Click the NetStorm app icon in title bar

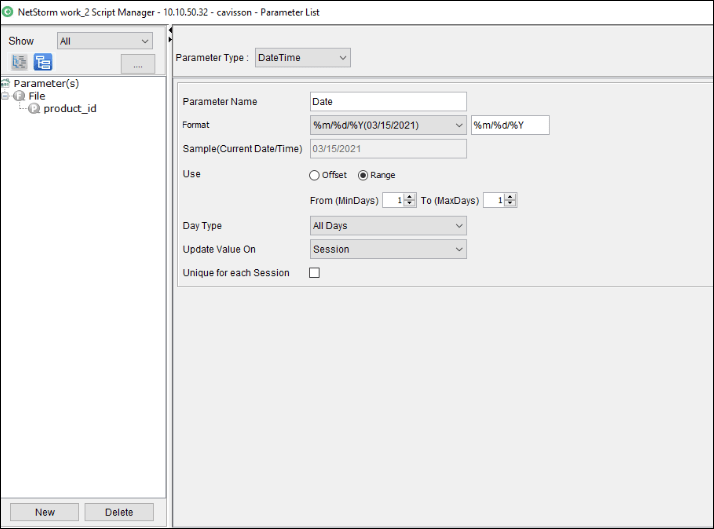click(8, 12)
